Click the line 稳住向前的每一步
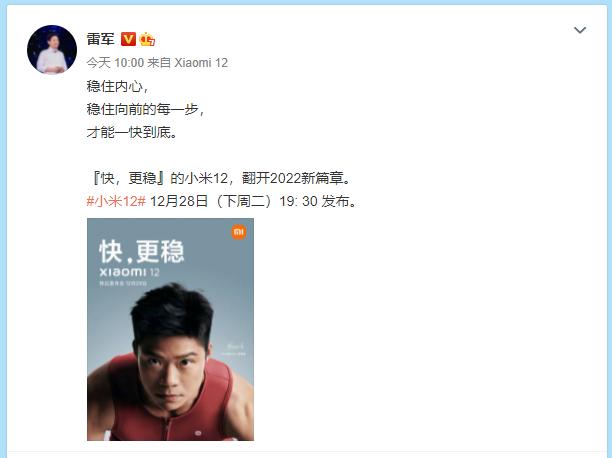612x458 pixels. [146, 109]
